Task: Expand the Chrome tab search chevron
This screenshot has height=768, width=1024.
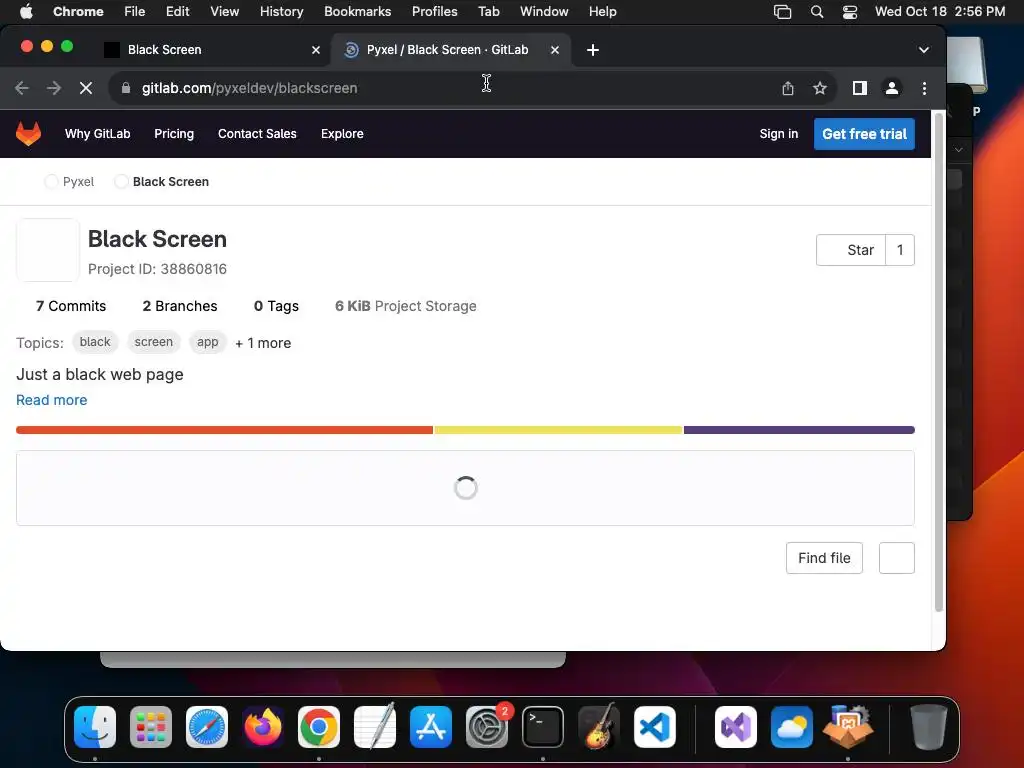Action: click(x=923, y=50)
